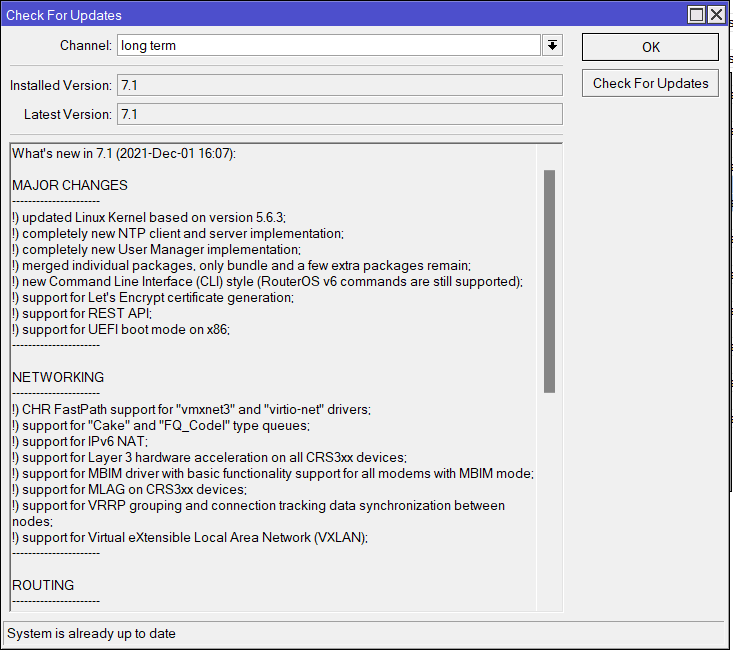Click the "What's new in 7.1" line
Viewport: 733px width, 651px height.
click(124, 153)
